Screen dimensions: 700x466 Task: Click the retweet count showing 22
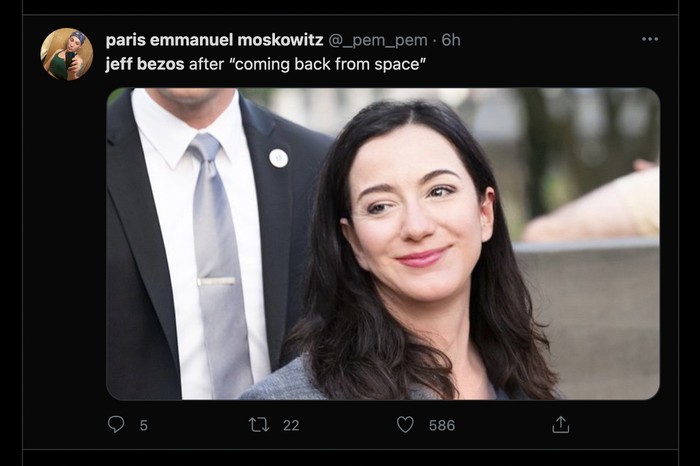291,425
